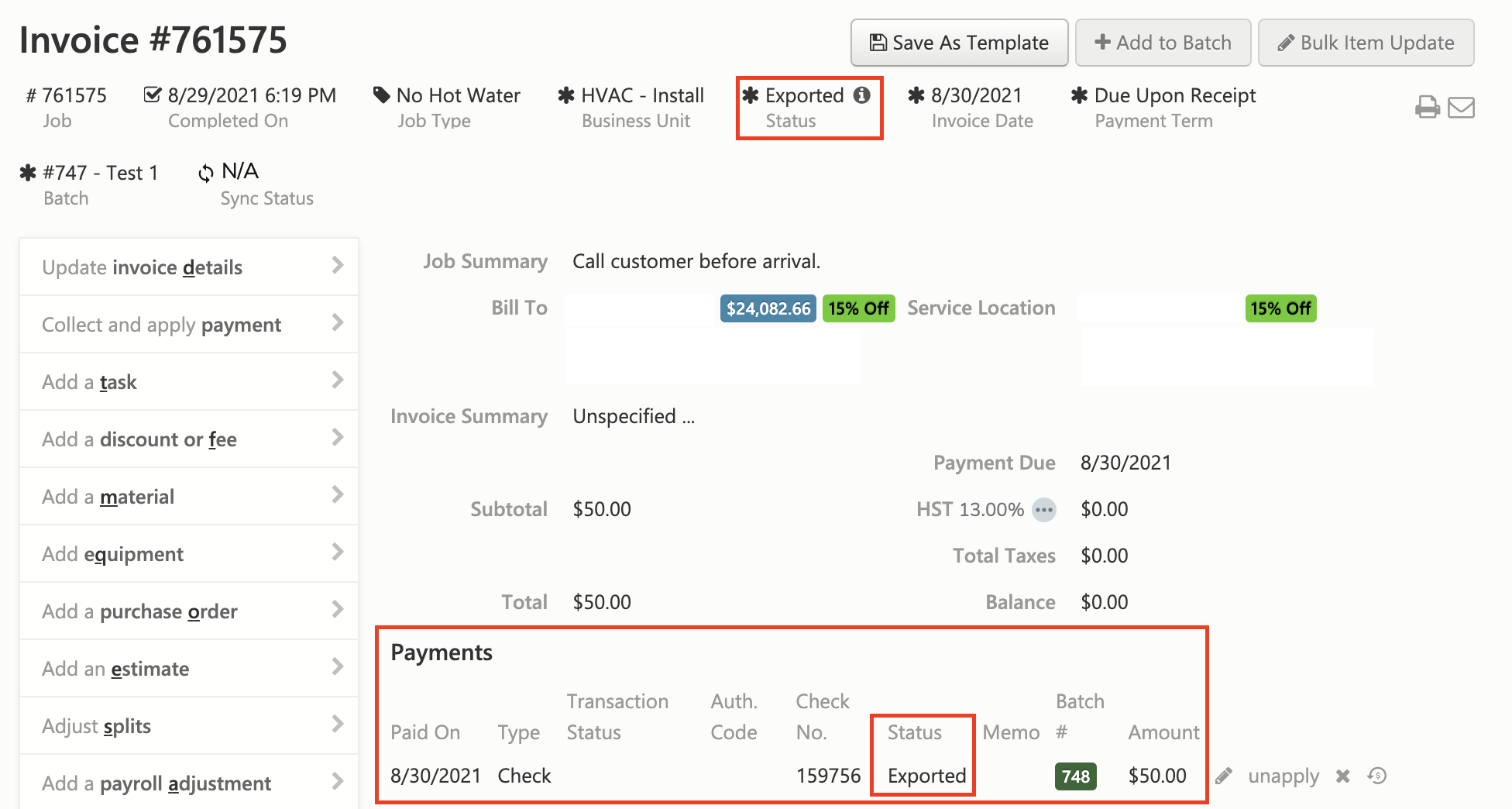Click the pencil edit icon on the payment row
The height and width of the screenshot is (809, 1512).
coord(1224,776)
